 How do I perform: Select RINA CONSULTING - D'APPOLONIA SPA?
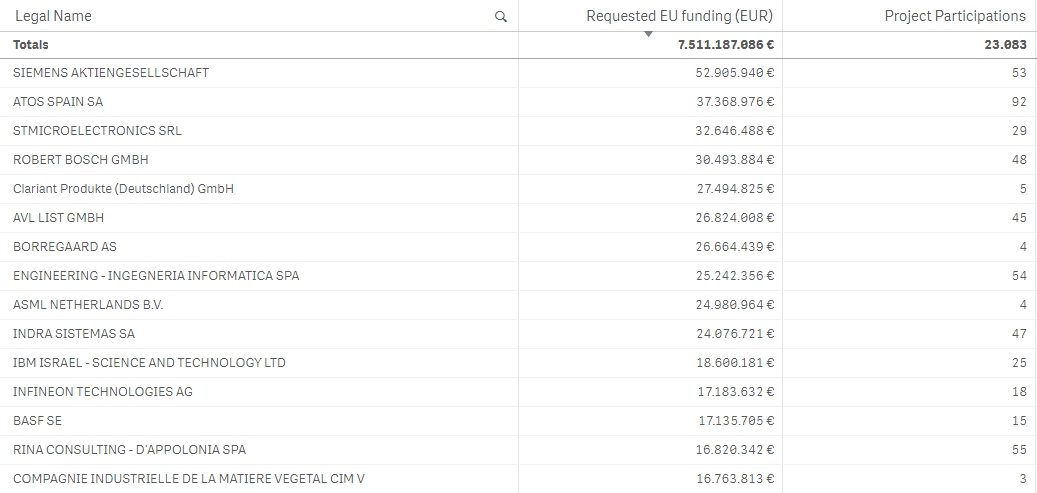129,450
